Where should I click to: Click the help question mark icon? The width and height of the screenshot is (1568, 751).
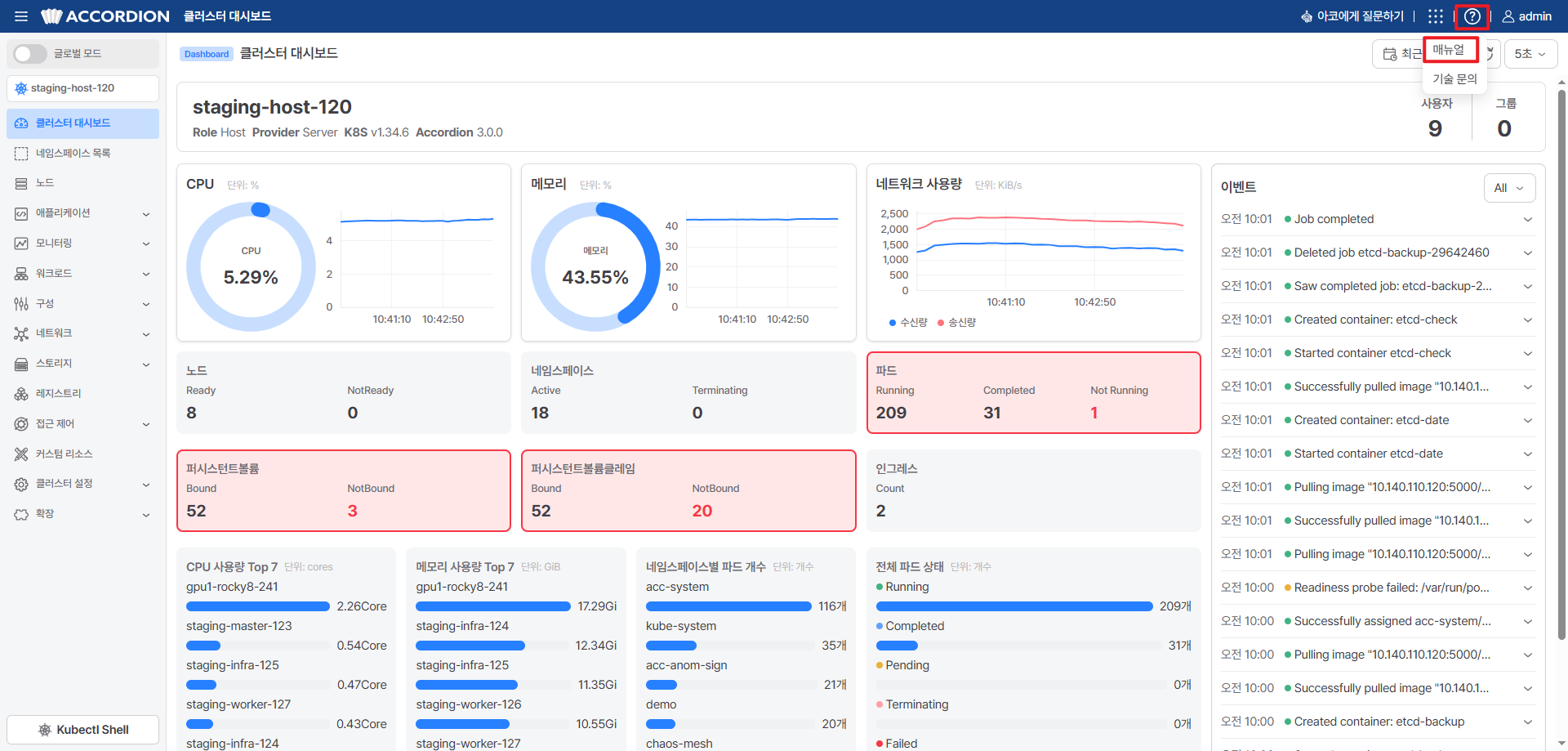click(1472, 16)
